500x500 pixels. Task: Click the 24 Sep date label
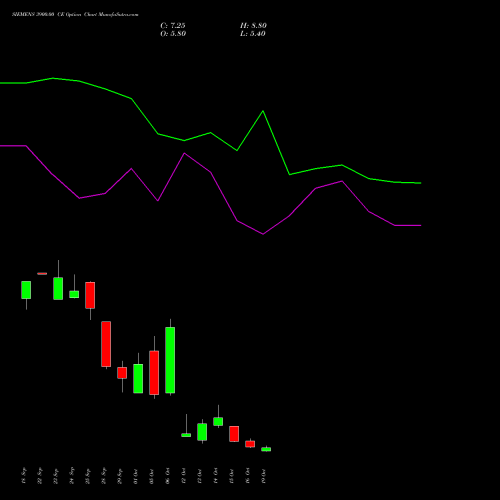pyautogui.click(x=72, y=476)
